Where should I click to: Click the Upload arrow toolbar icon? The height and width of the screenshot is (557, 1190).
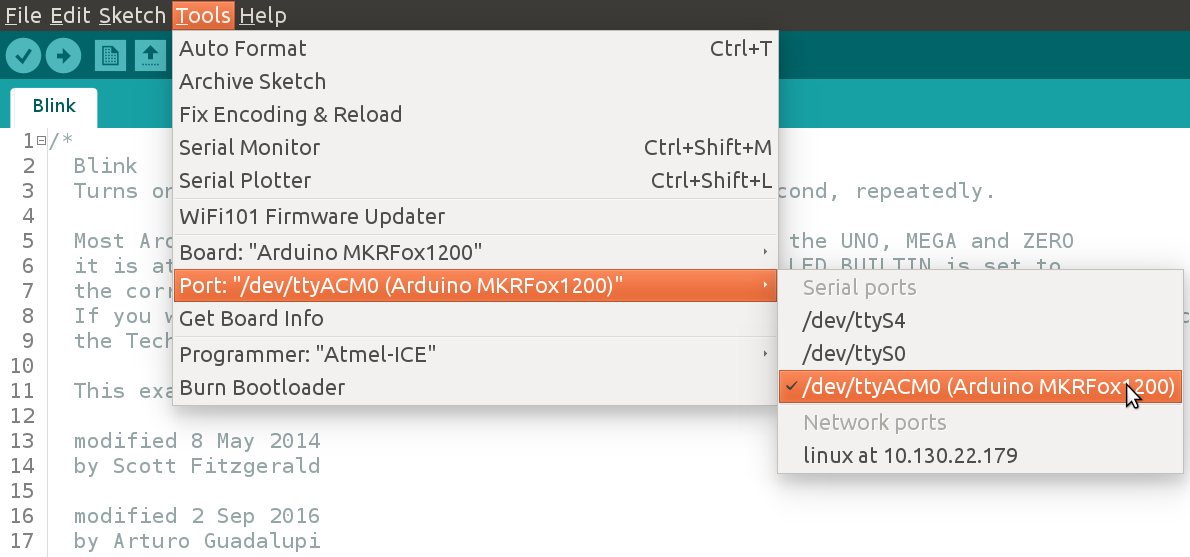click(x=64, y=55)
